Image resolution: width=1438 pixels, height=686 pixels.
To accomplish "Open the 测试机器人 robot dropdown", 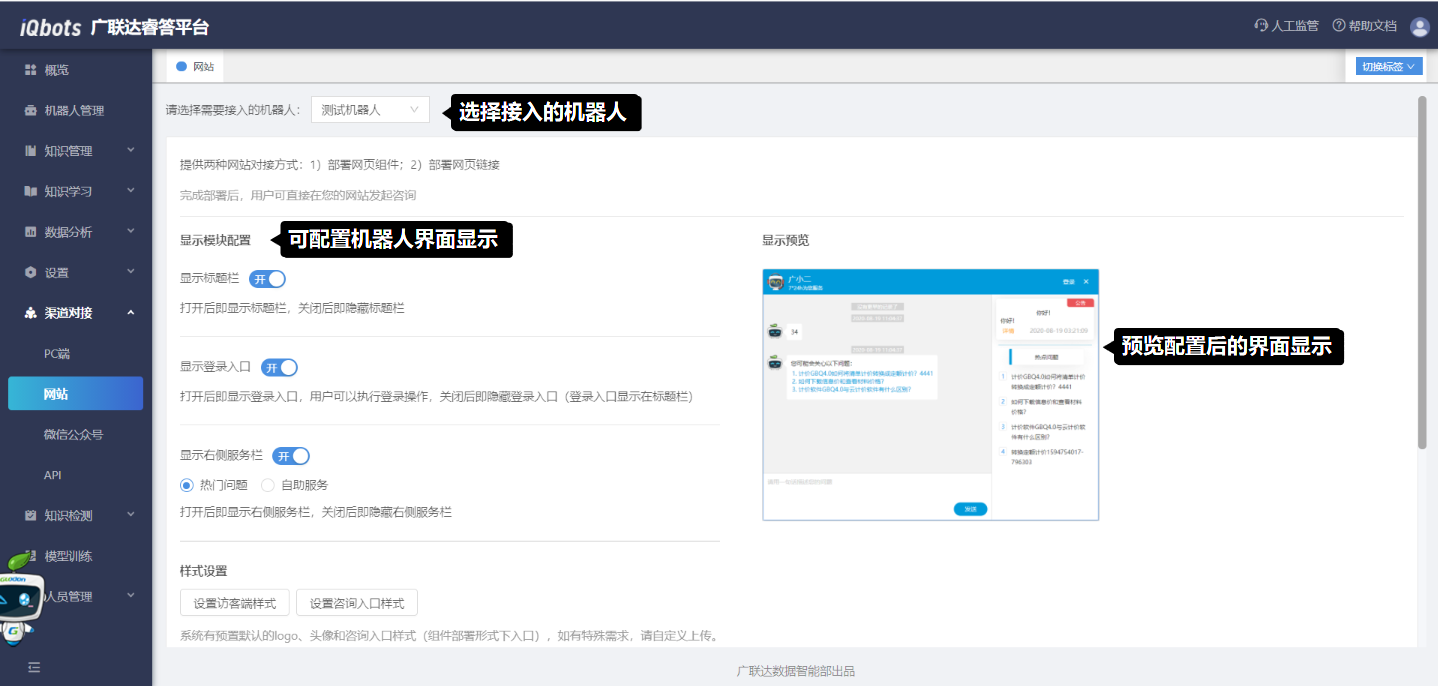I will coord(370,110).
